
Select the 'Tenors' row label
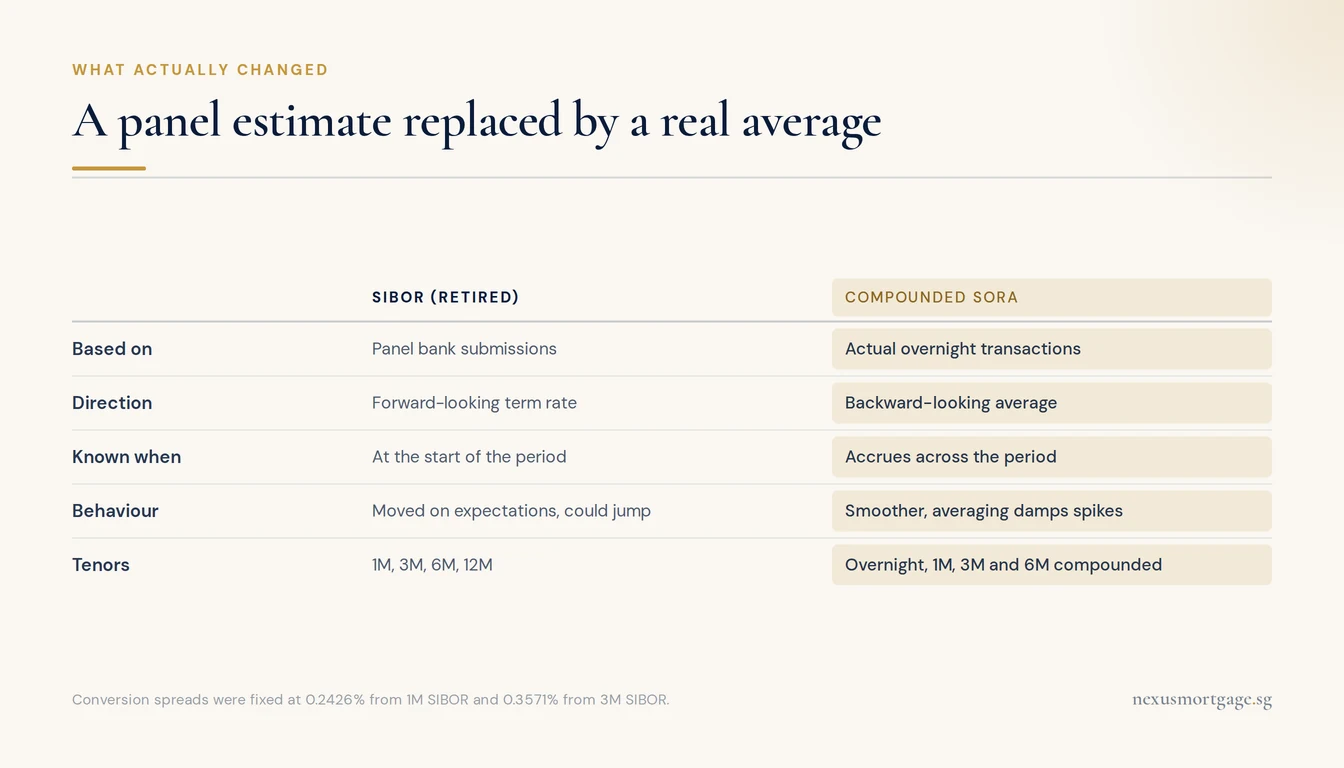[x=101, y=565]
